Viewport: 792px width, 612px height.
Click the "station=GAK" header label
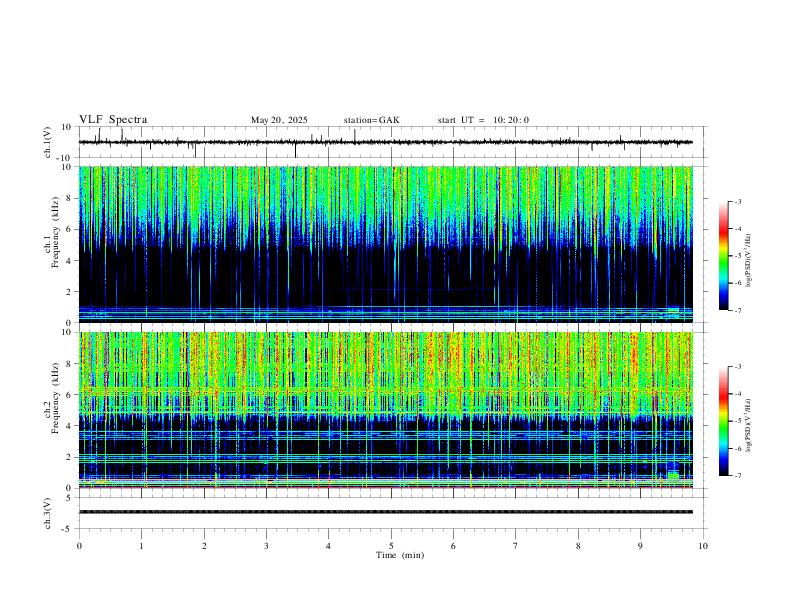point(371,120)
